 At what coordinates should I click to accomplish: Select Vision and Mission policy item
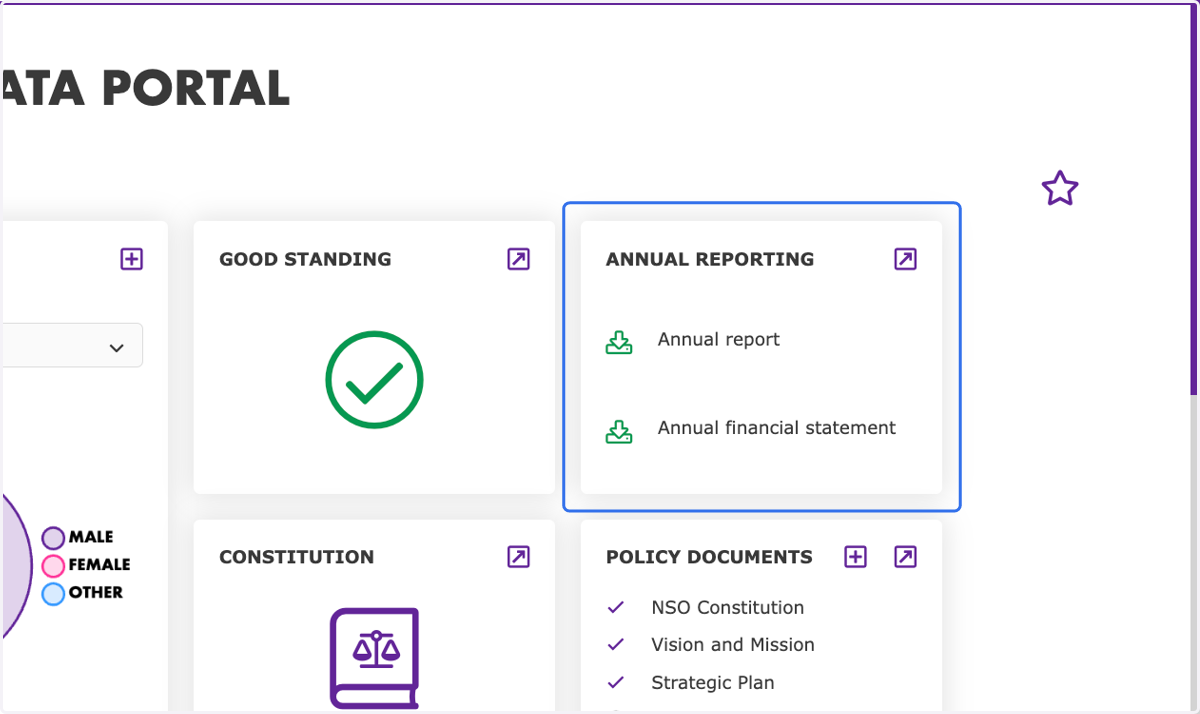[733, 645]
